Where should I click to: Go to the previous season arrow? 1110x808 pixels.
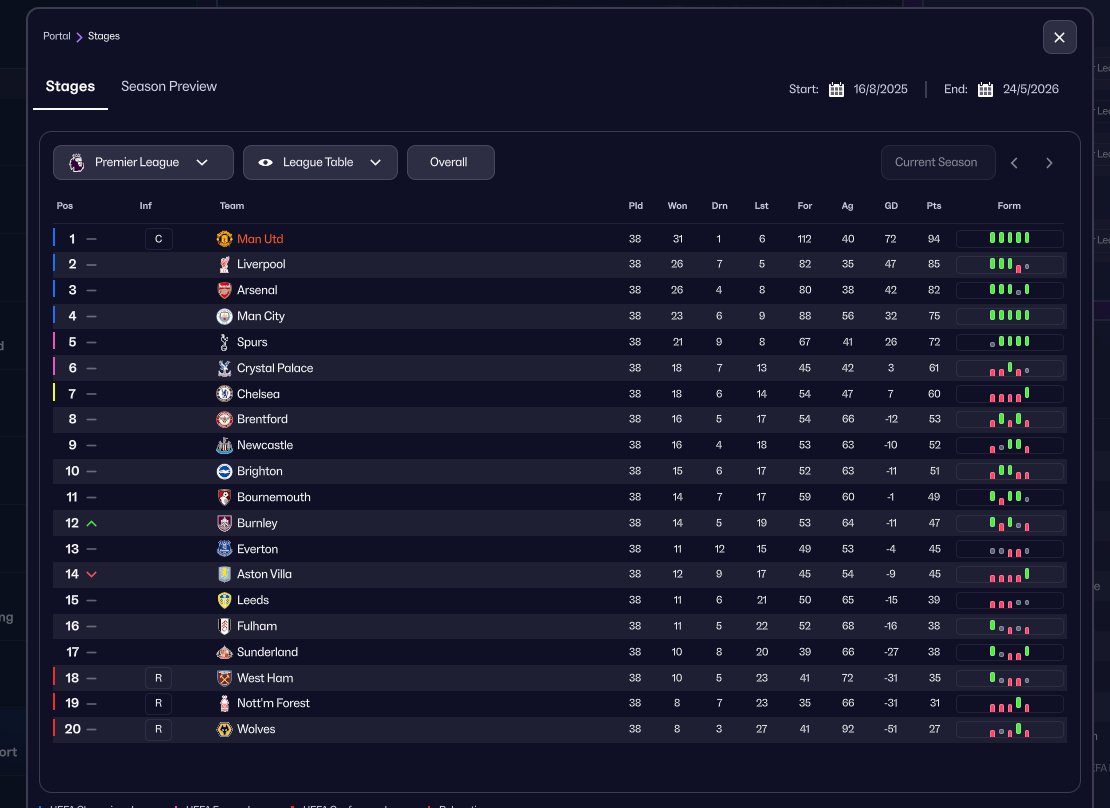pyautogui.click(x=1014, y=163)
